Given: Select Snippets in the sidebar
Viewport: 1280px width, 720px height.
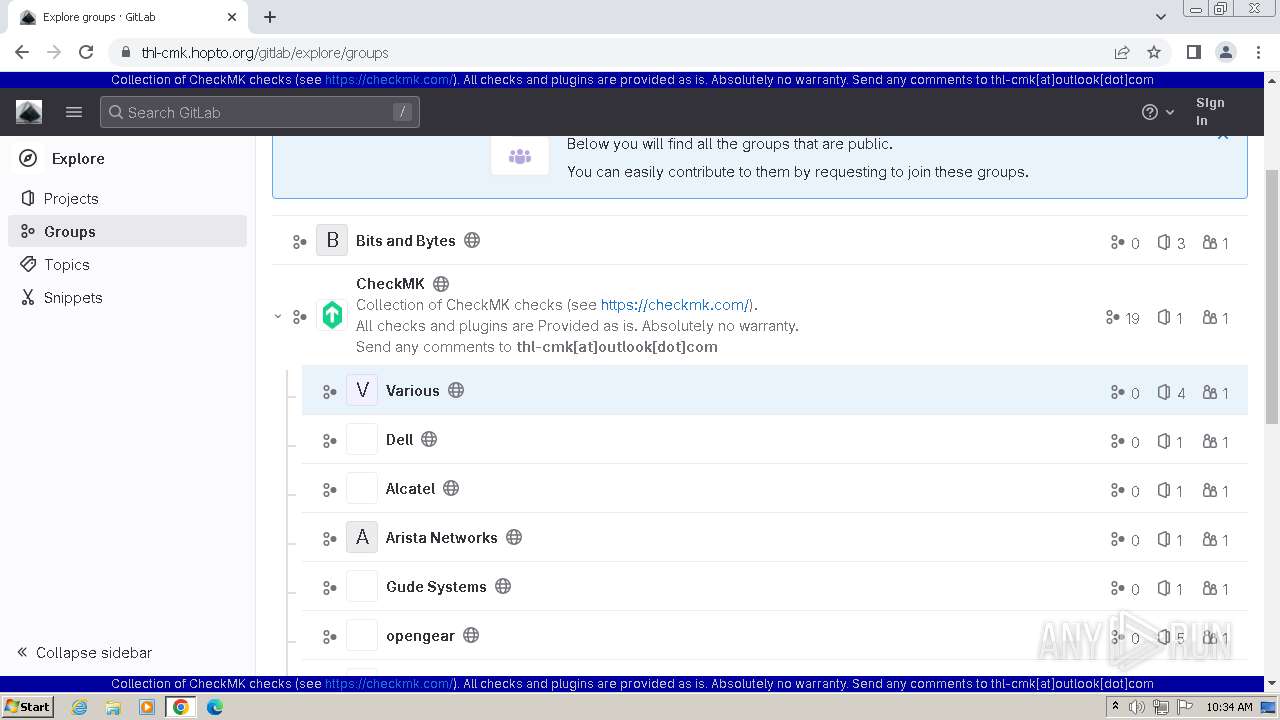Looking at the screenshot, I should [x=73, y=297].
